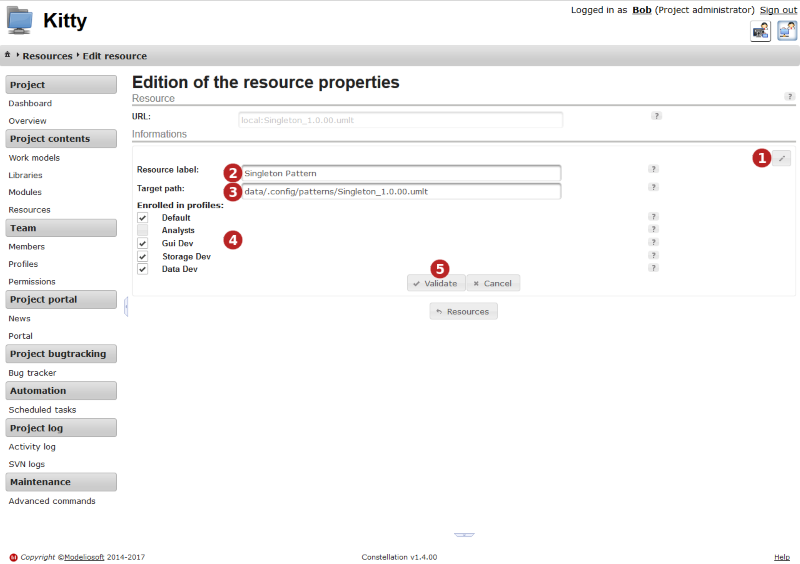Click the Help link in footer
800x564 pixels.
click(782, 557)
